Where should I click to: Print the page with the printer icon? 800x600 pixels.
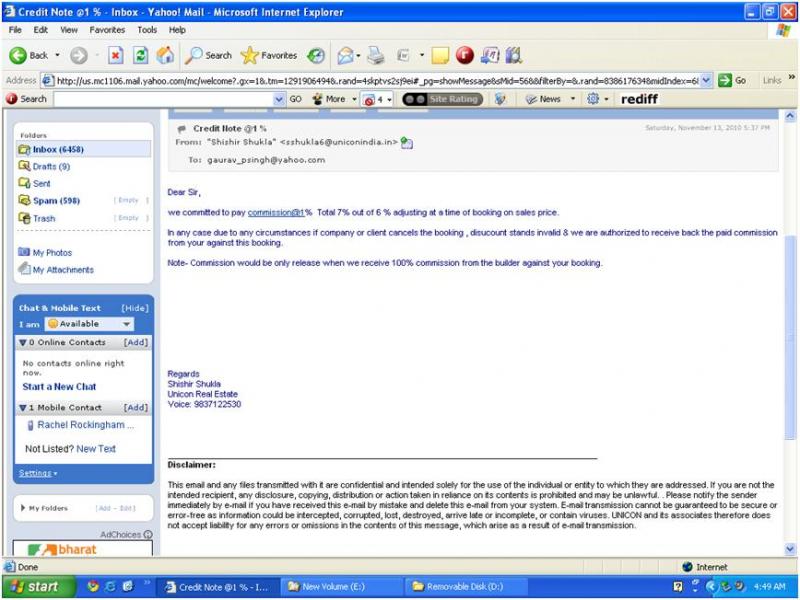pos(376,56)
